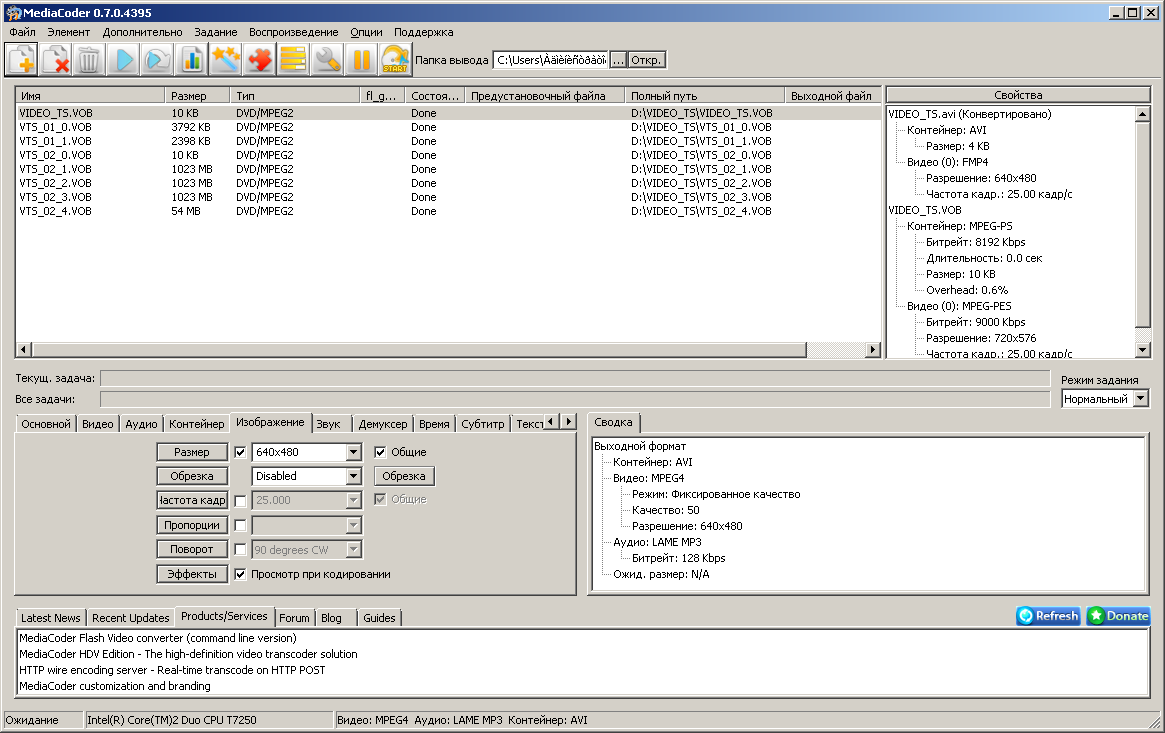This screenshot has height=733, width=1165.
Task: Click the ... browse output folder button
Action: coord(617,60)
